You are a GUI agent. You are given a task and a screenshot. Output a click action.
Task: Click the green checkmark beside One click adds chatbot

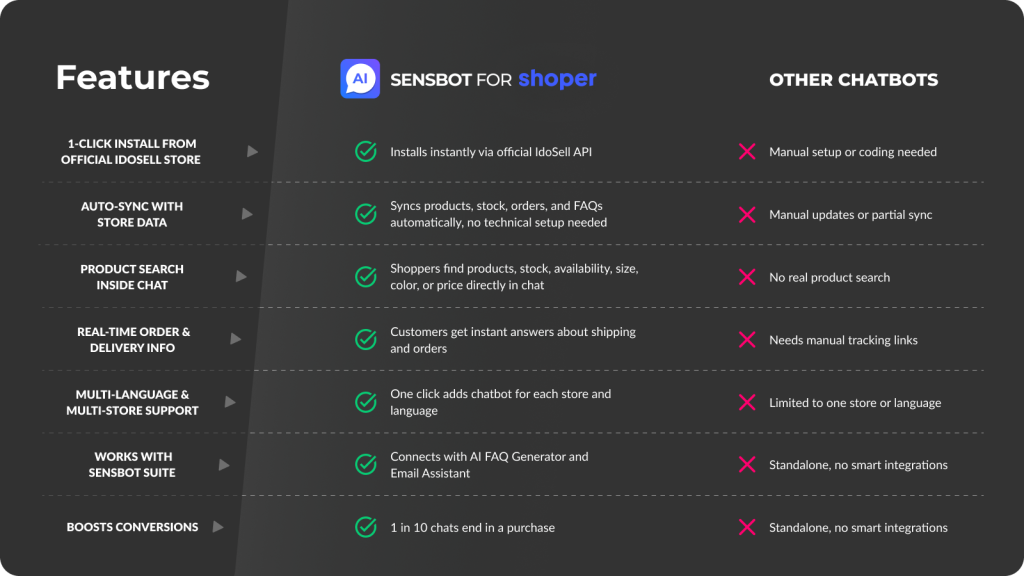tap(366, 402)
